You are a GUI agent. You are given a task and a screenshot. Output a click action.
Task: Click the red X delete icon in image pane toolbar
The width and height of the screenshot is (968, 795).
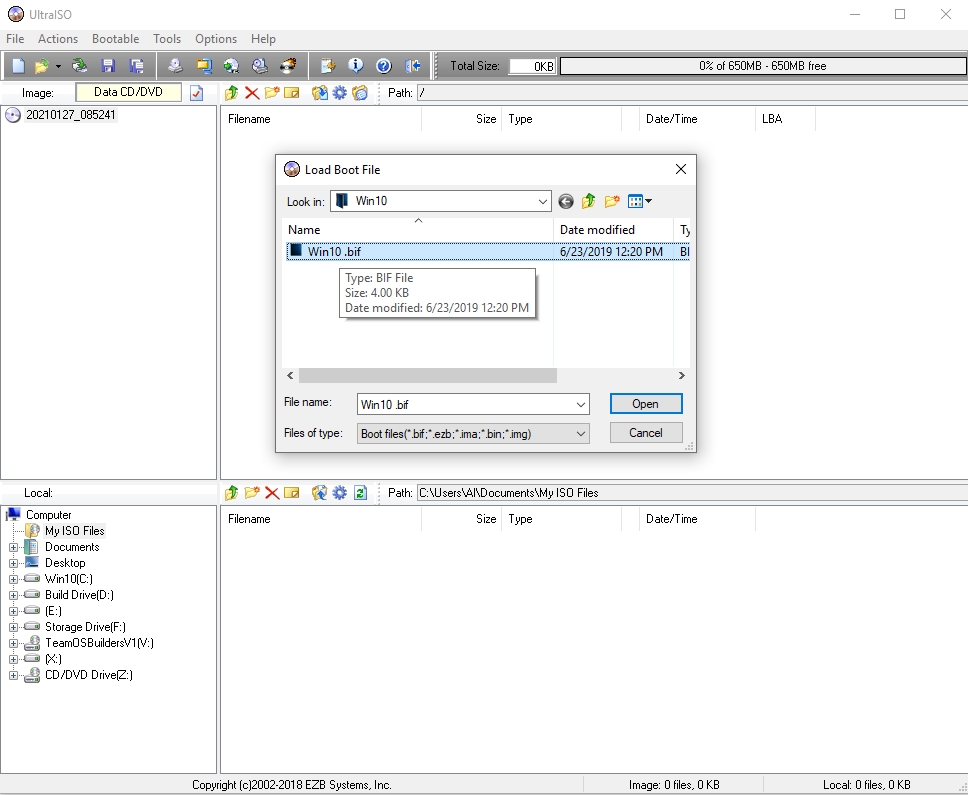click(252, 93)
